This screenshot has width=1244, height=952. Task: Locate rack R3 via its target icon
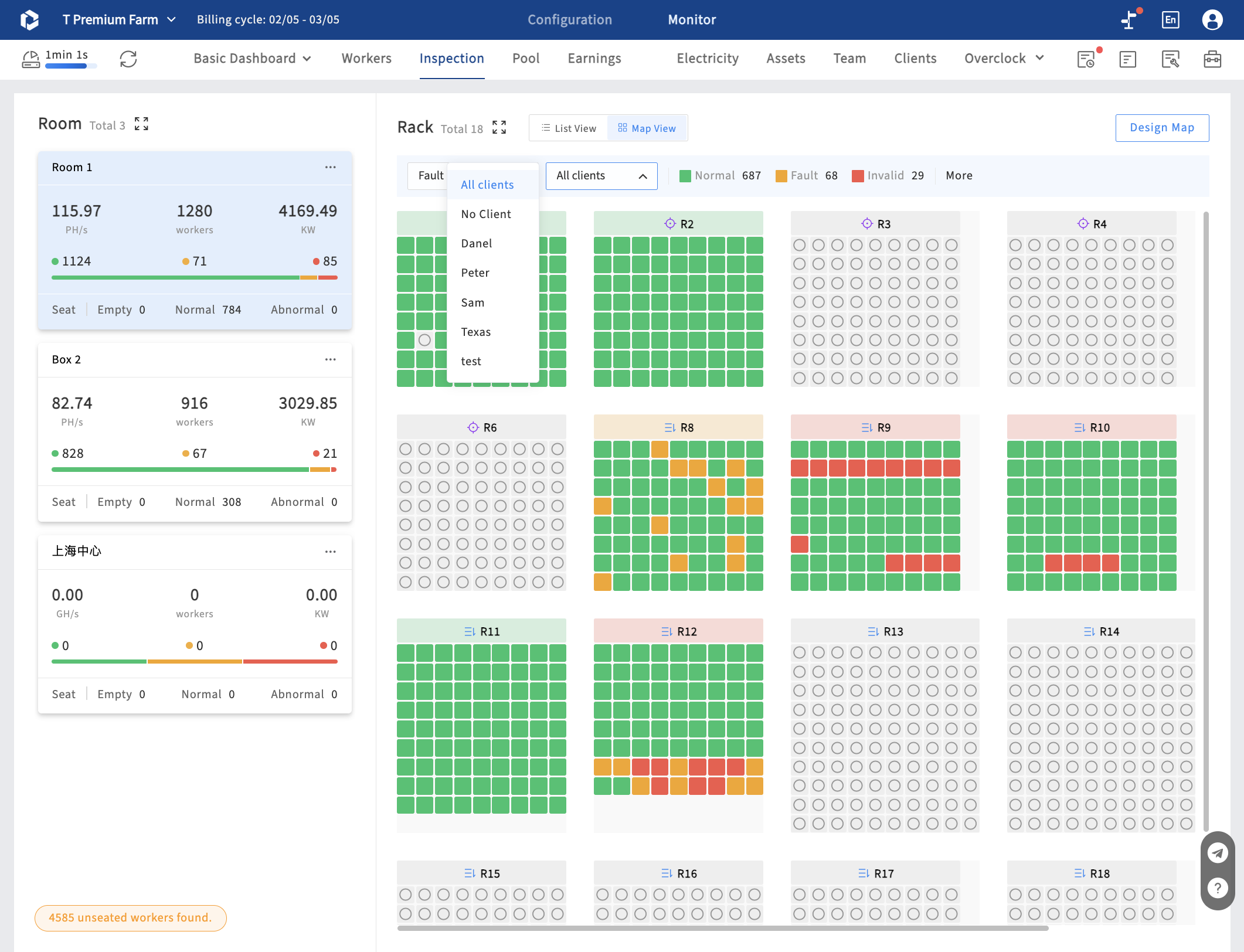[x=867, y=223]
